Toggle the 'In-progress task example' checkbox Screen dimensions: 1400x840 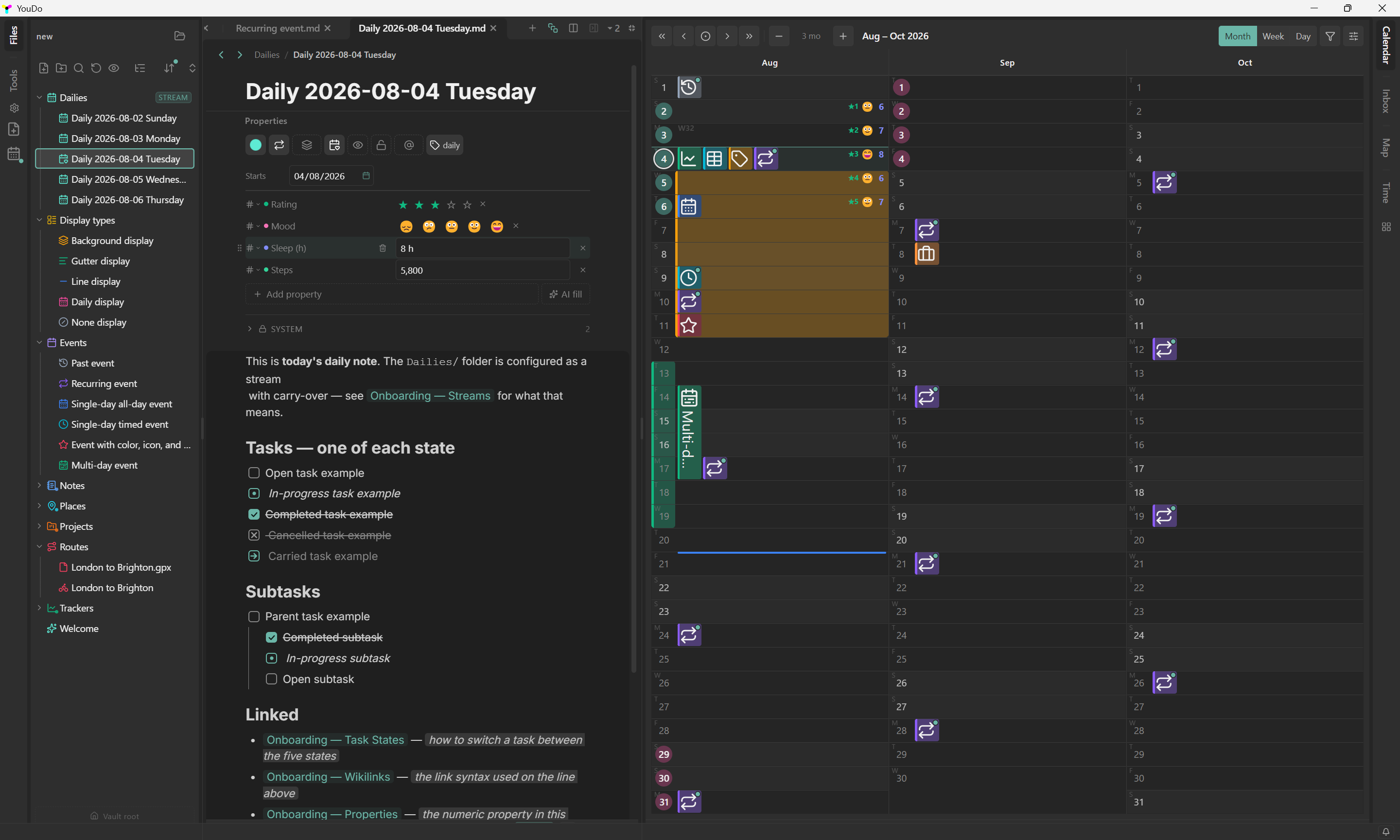click(x=254, y=493)
